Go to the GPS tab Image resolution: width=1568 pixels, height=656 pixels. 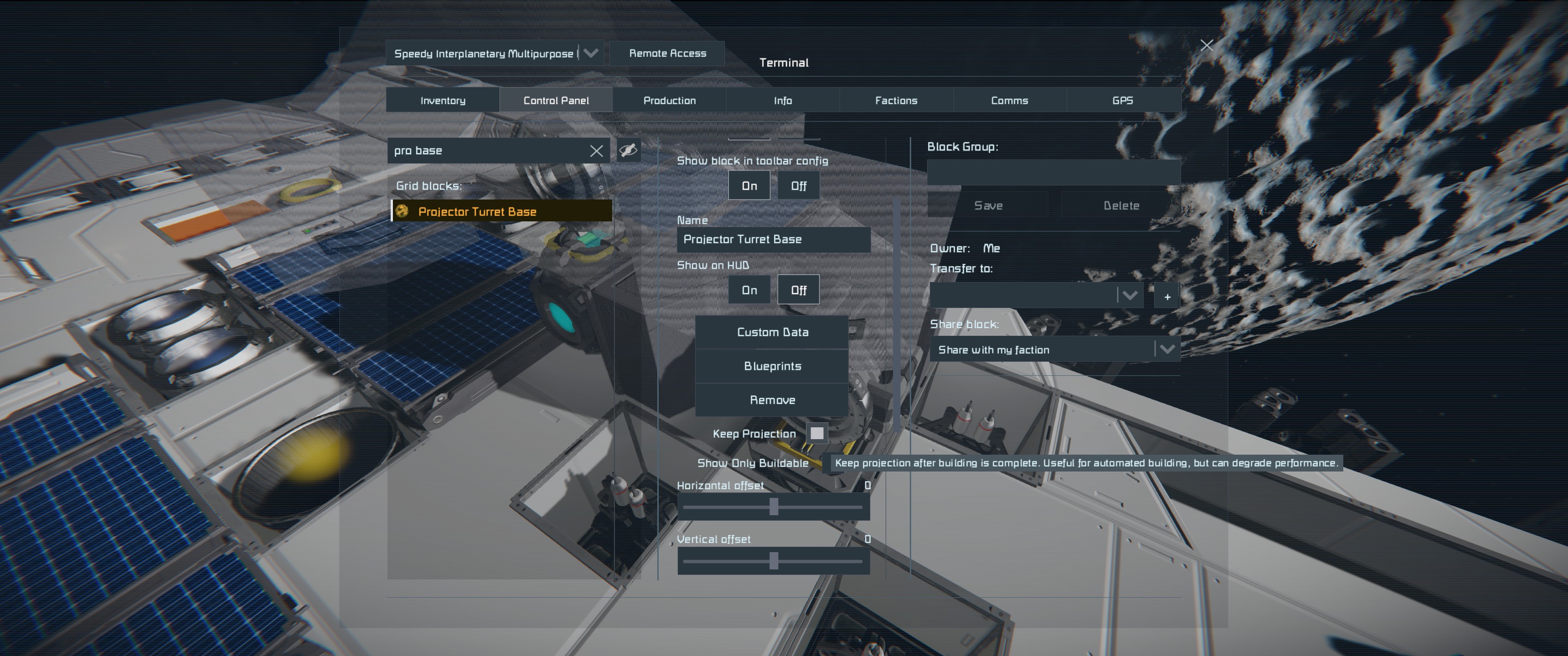(1122, 100)
